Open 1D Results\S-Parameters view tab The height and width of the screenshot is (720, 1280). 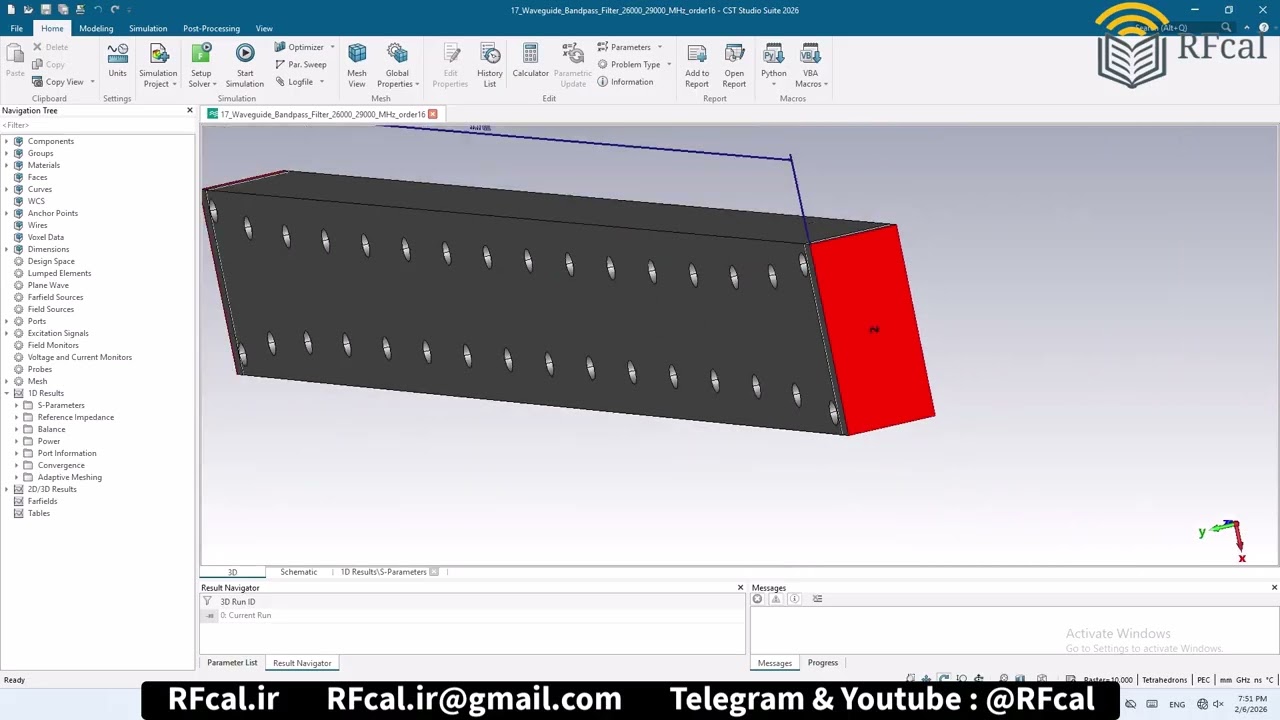pyautogui.click(x=383, y=572)
